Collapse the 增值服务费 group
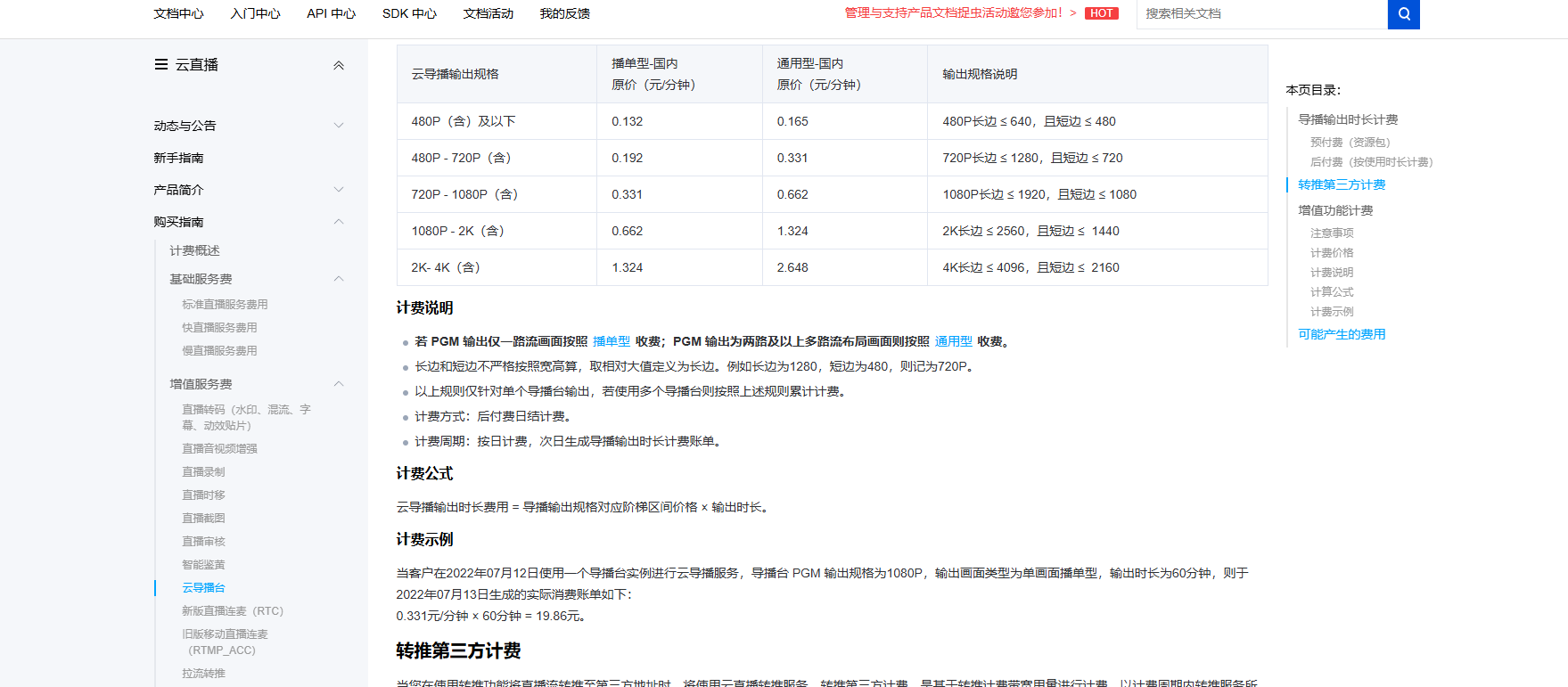The height and width of the screenshot is (687, 1568). click(339, 384)
